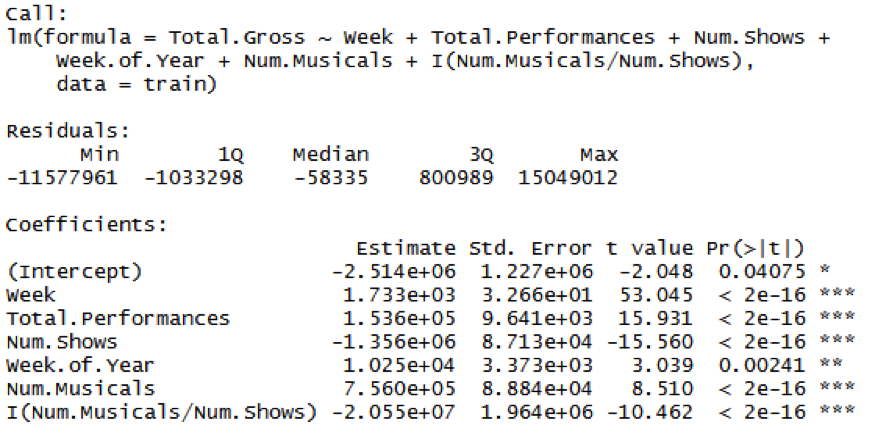Click the 'Estimate' column header

406,248
